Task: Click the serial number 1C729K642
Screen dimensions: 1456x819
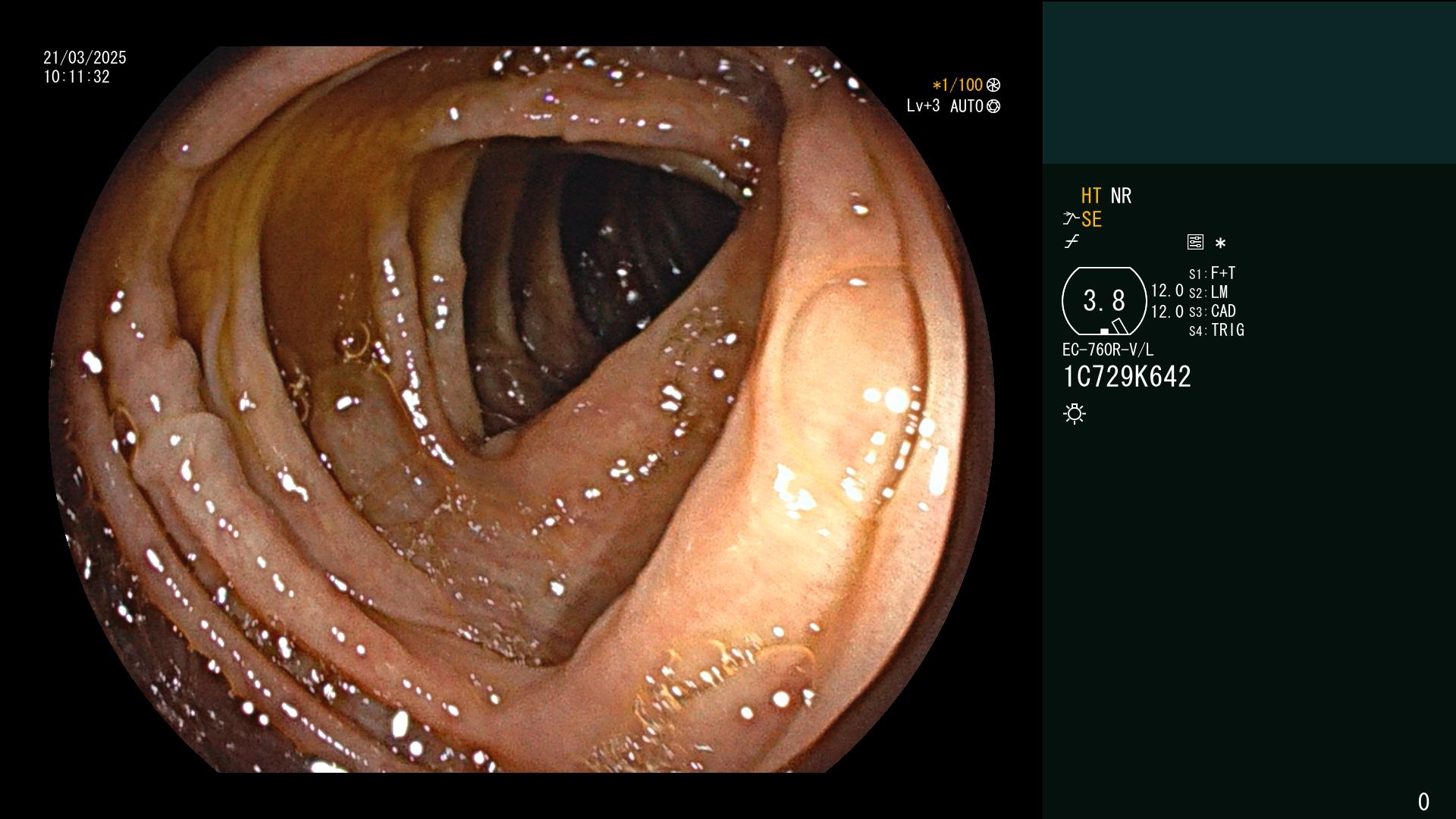Action: coord(1127,376)
